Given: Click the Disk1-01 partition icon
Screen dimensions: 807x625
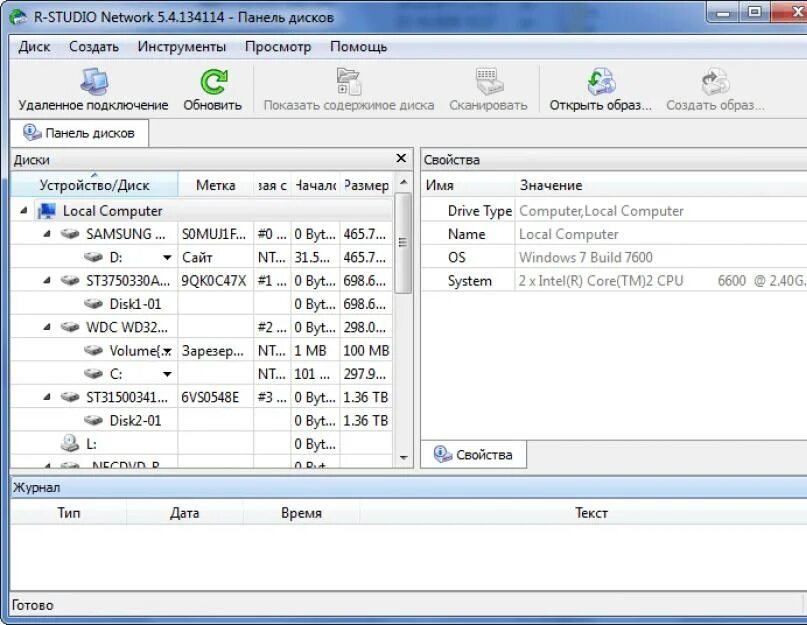Looking at the screenshot, I should pyautogui.click(x=93, y=304).
